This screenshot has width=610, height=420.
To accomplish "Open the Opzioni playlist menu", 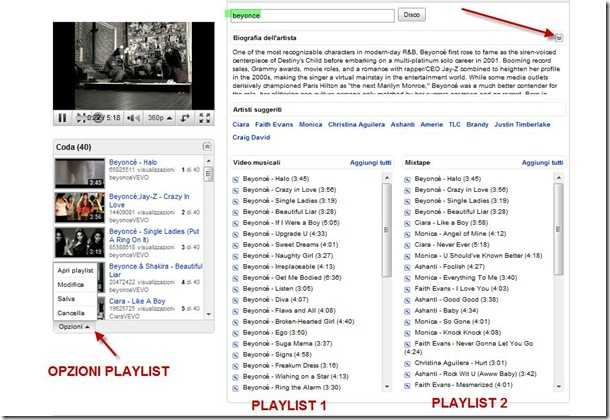I will coord(74,327).
